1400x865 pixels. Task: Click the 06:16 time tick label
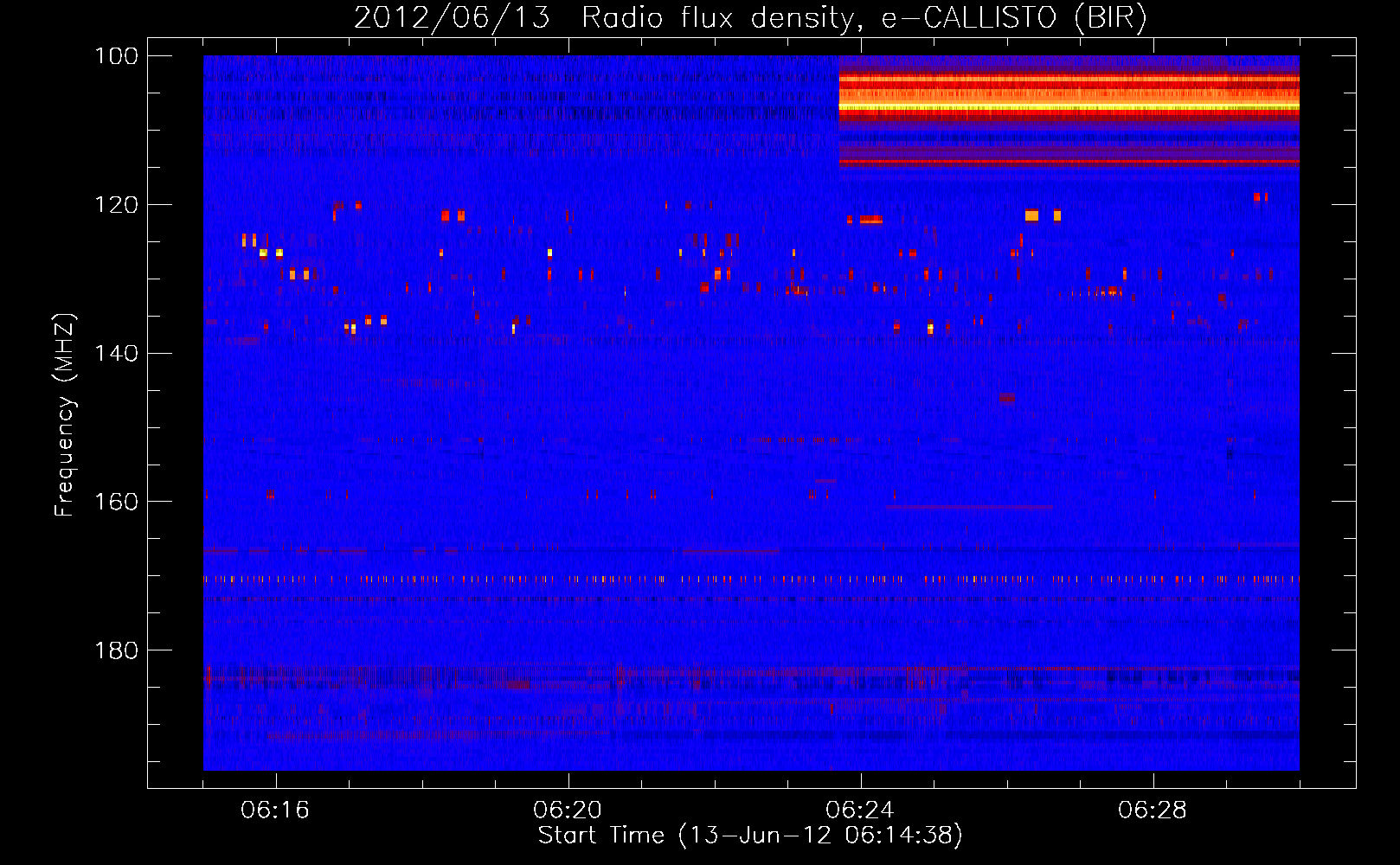click(x=275, y=811)
